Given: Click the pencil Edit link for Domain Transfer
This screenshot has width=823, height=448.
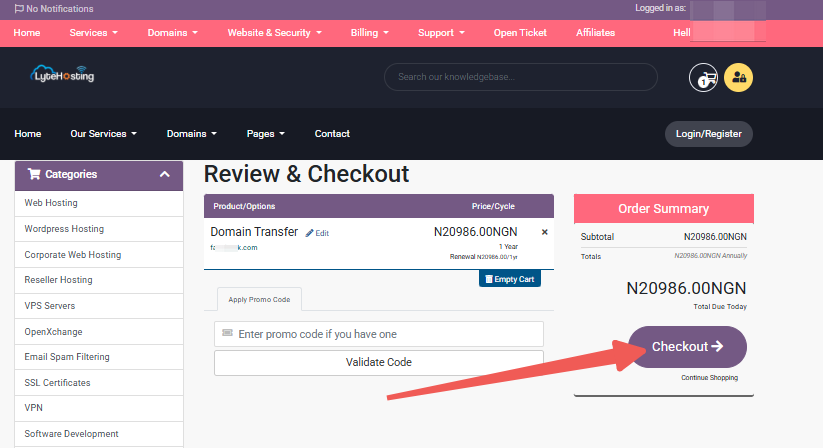Looking at the screenshot, I should click(x=318, y=233).
